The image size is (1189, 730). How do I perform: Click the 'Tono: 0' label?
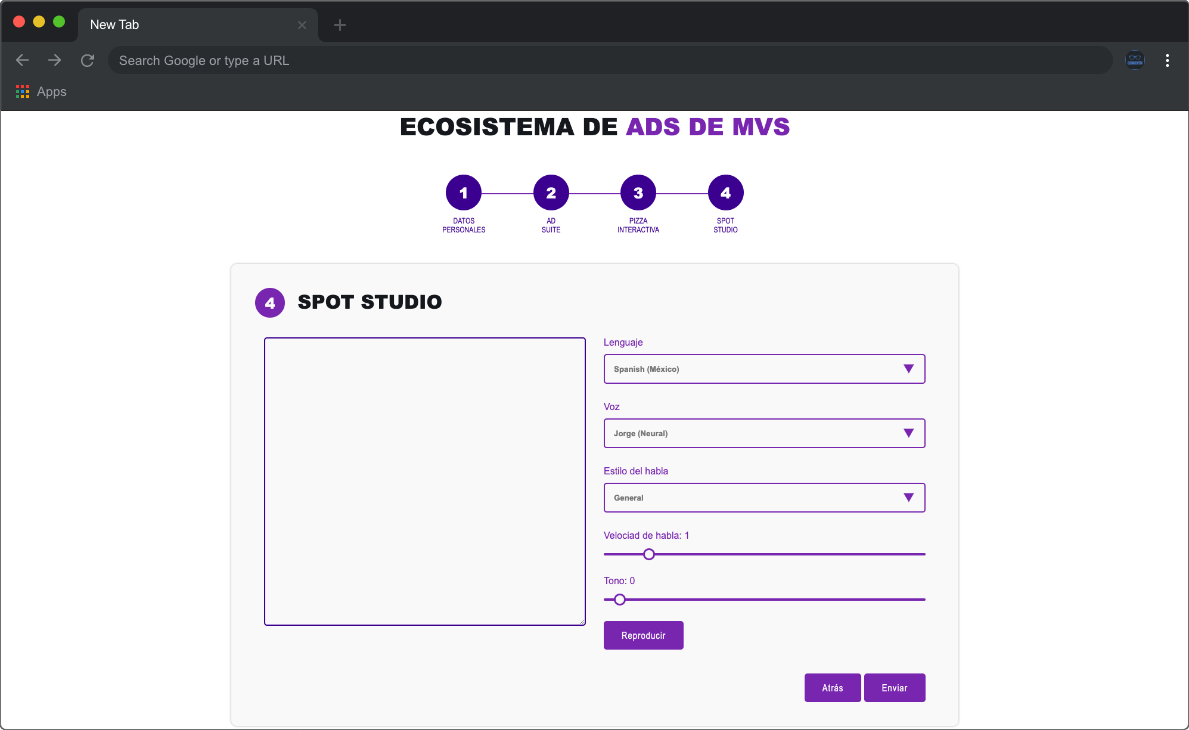pos(620,581)
